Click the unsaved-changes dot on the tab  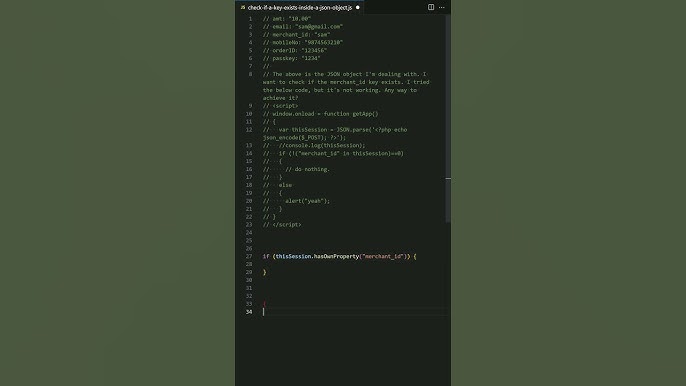[x=357, y=7]
